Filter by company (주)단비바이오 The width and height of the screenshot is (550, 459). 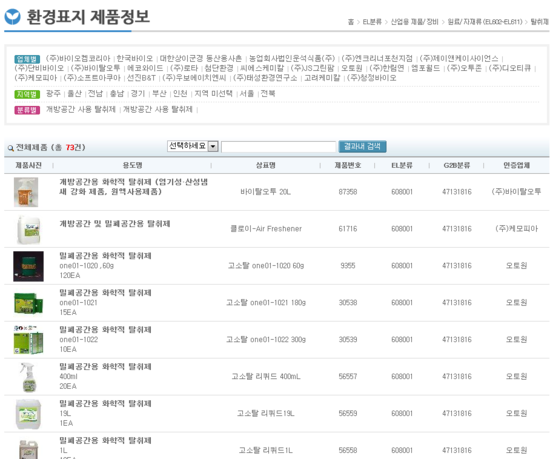pos(39,68)
